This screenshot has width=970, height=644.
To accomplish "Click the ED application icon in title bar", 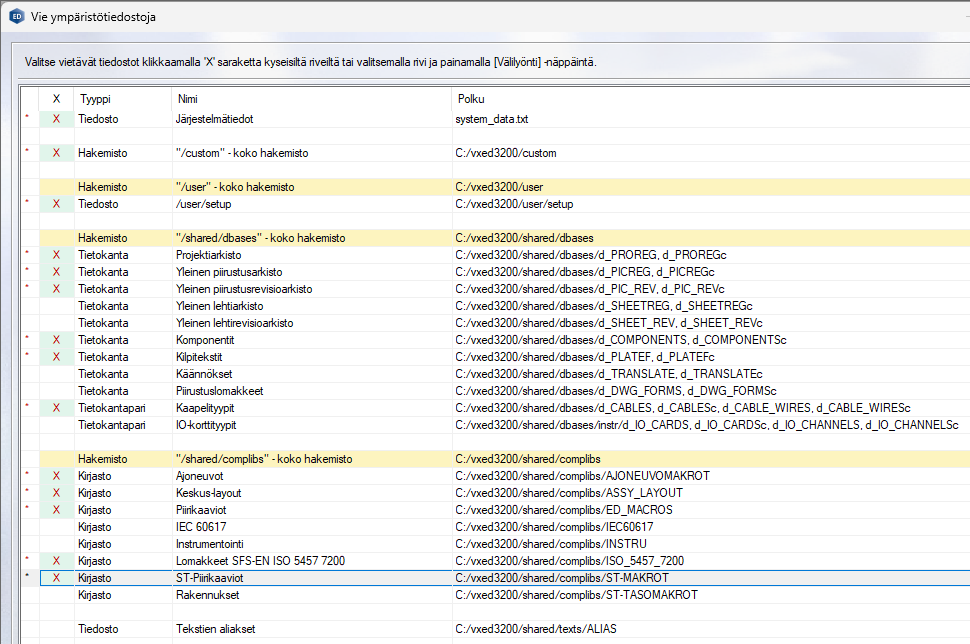I will pyautogui.click(x=17, y=16).
